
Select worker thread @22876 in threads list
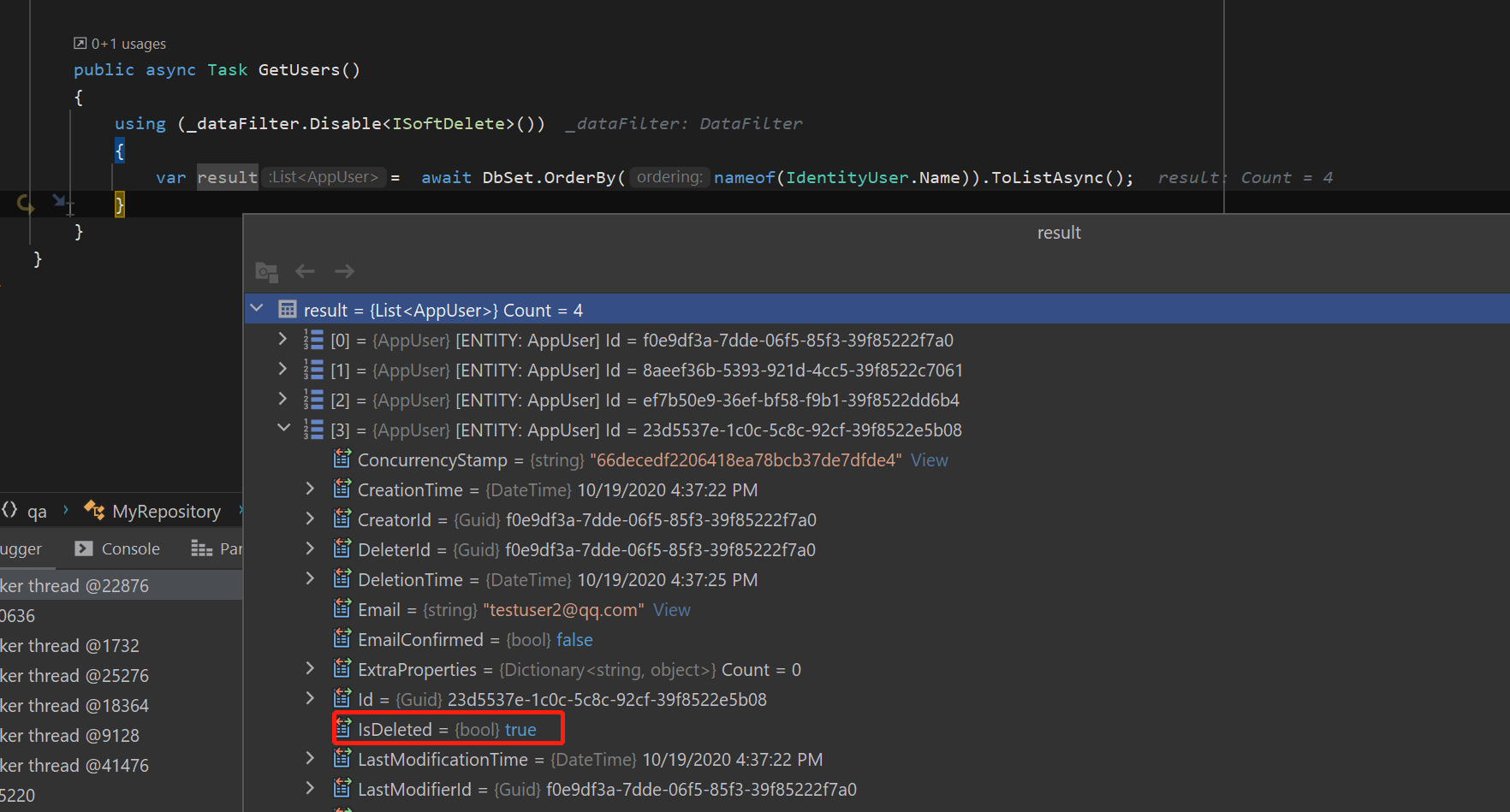[75, 585]
